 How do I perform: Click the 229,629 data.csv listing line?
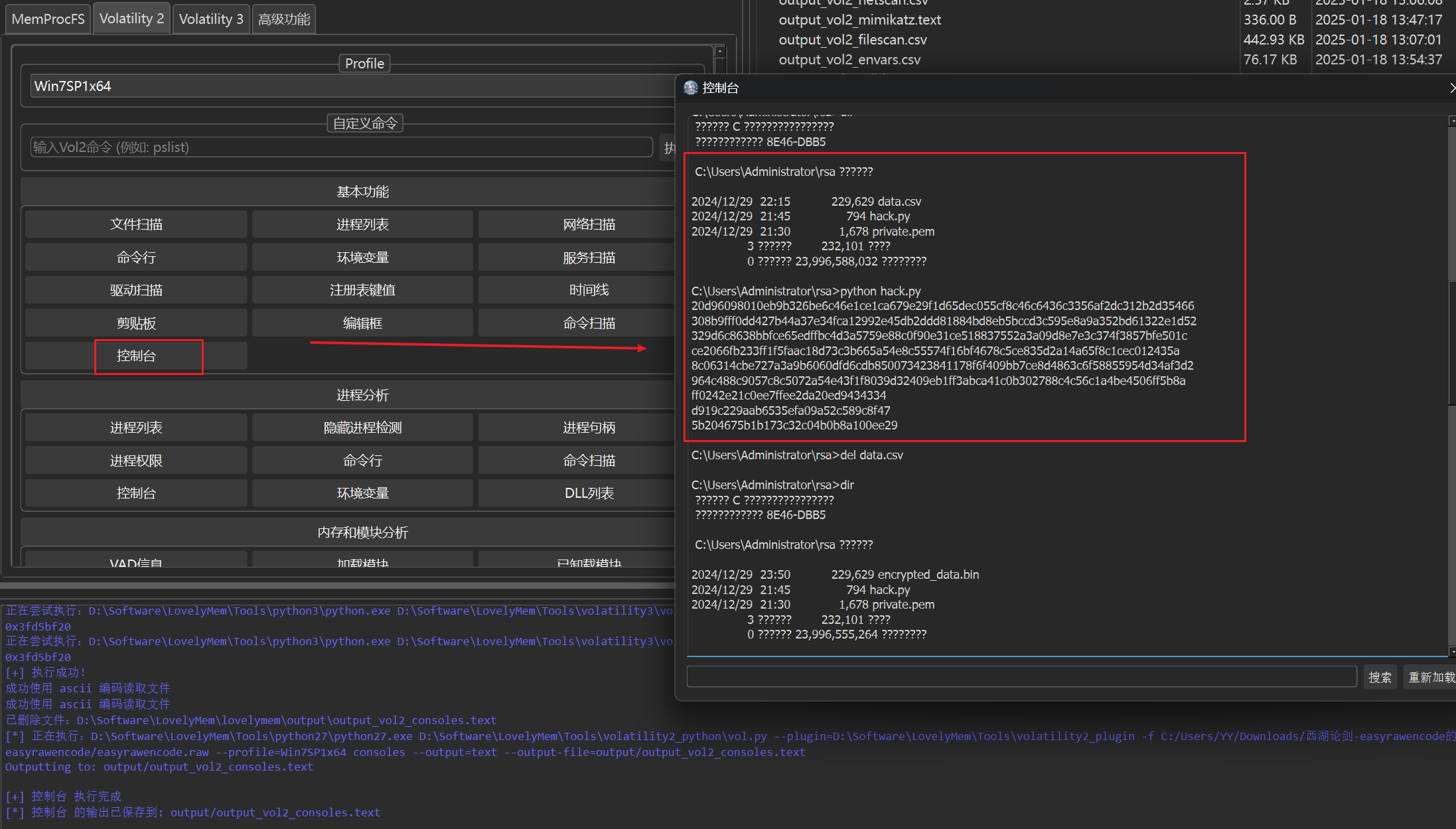click(806, 202)
